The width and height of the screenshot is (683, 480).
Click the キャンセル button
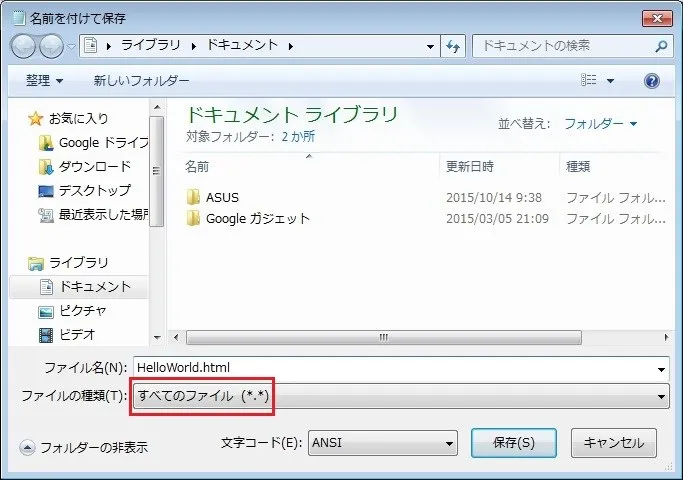click(x=613, y=441)
